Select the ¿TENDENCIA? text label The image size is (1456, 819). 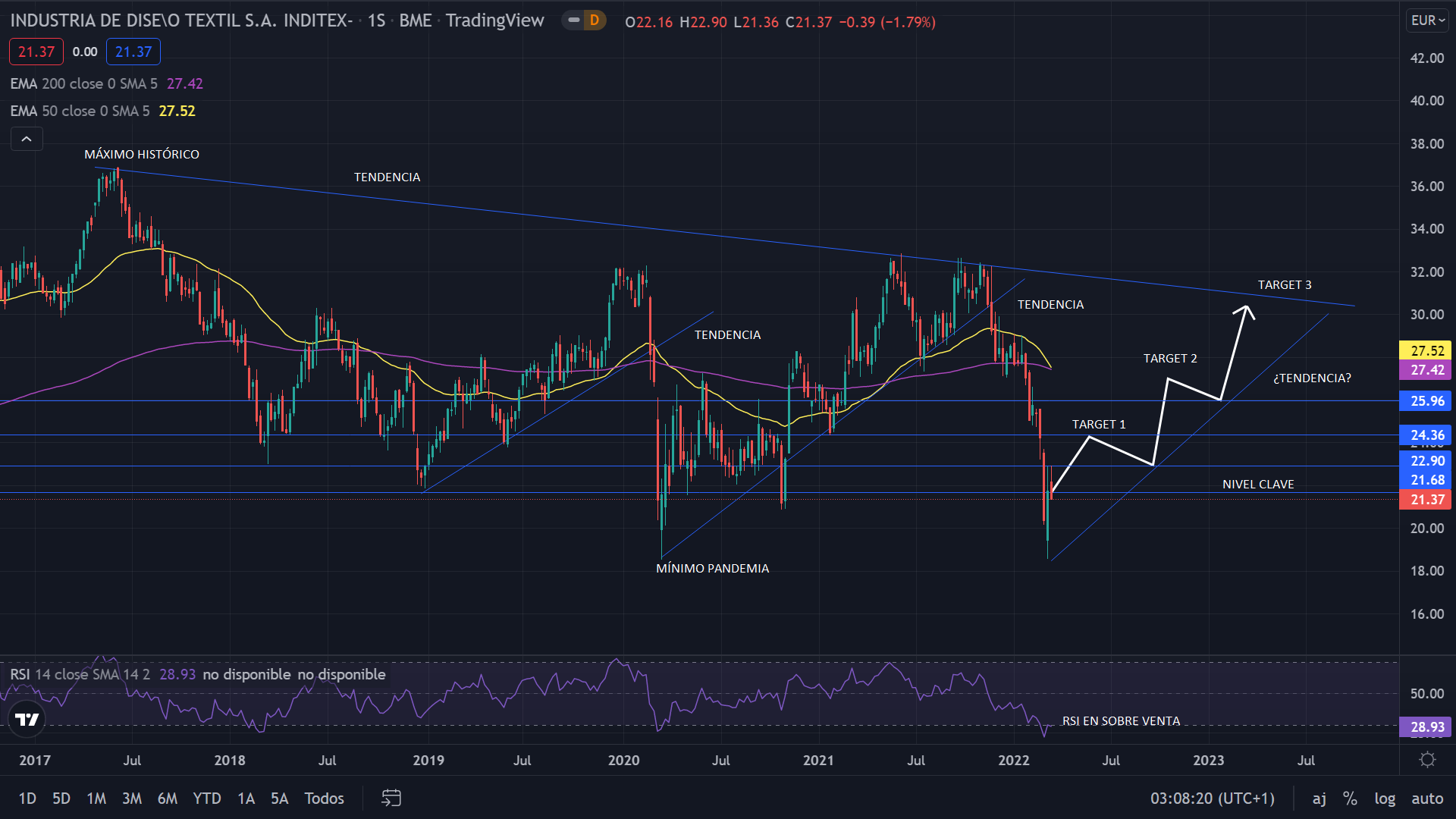point(1312,378)
